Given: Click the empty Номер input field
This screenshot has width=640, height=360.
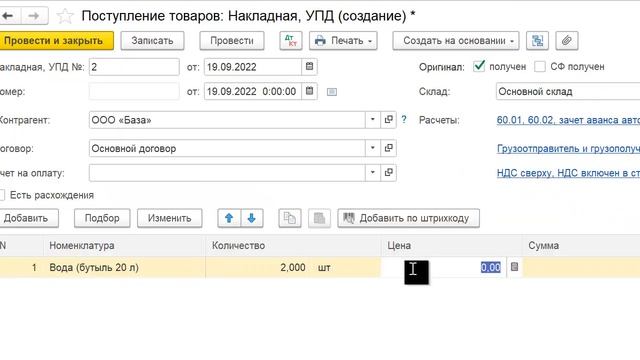Looking at the screenshot, I should click(134, 91).
